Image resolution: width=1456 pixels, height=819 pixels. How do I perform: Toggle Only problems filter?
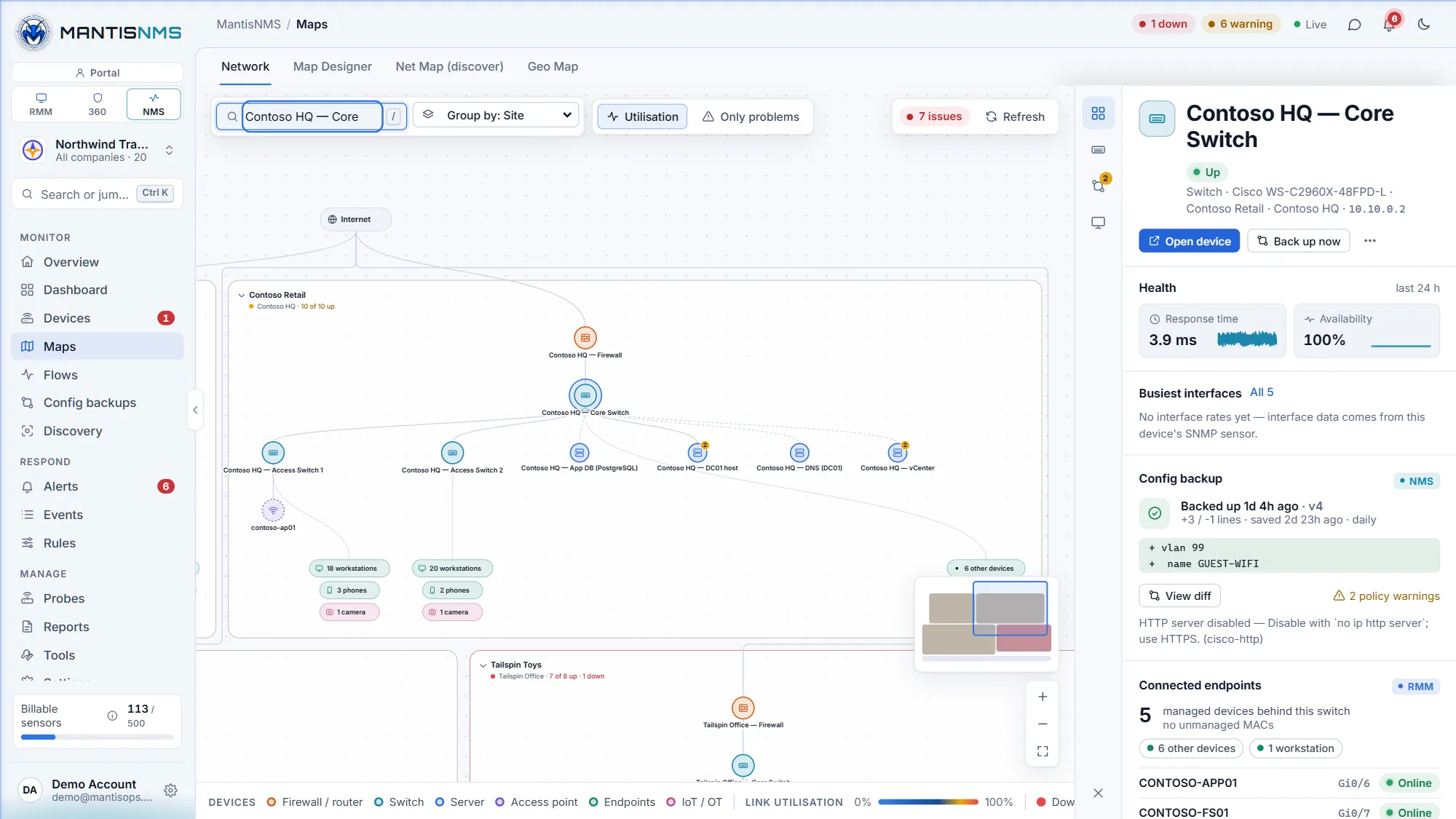click(750, 116)
